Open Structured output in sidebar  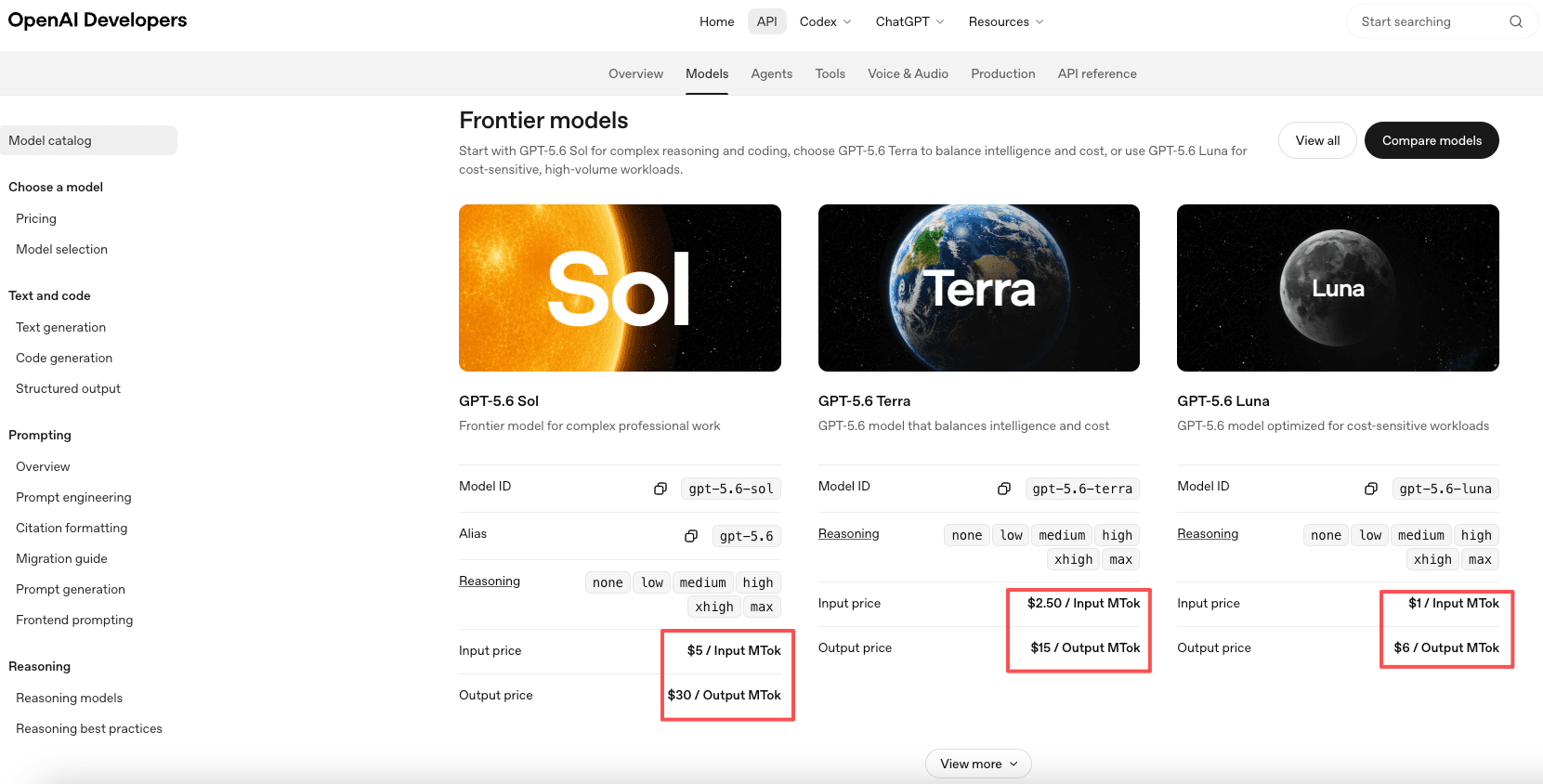click(x=68, y=388)
